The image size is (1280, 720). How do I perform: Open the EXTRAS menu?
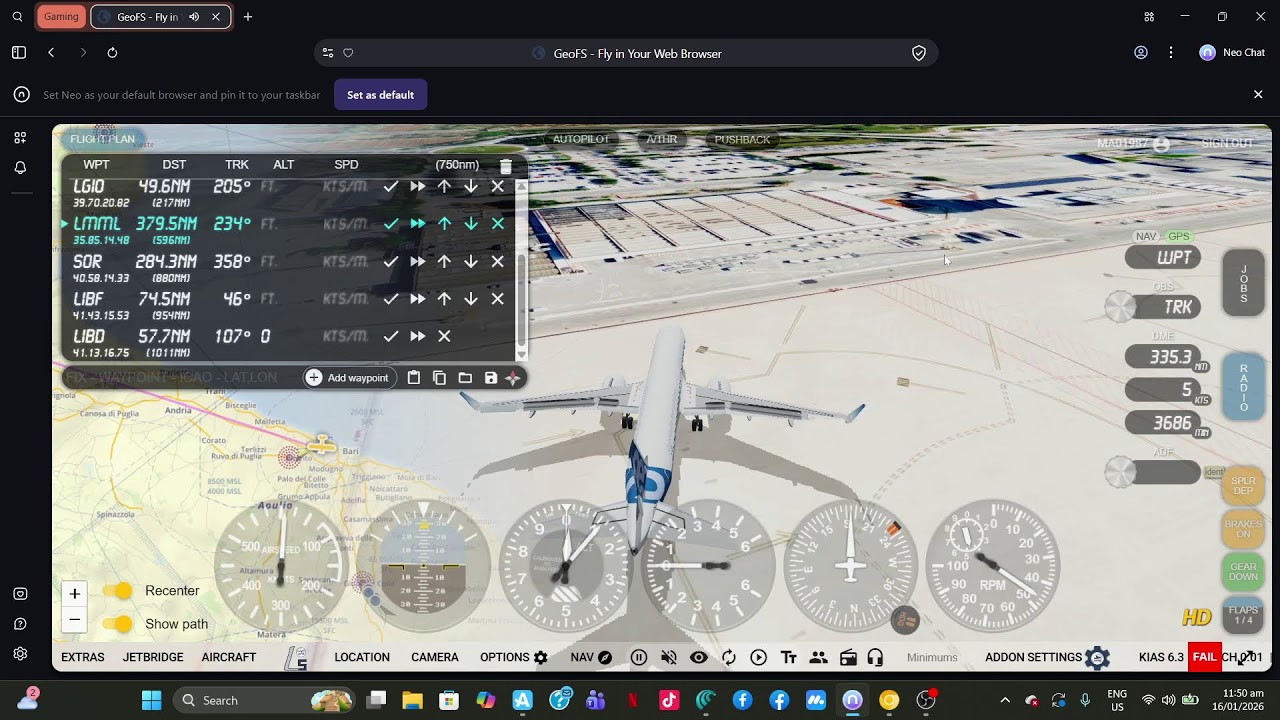point(83,657)
